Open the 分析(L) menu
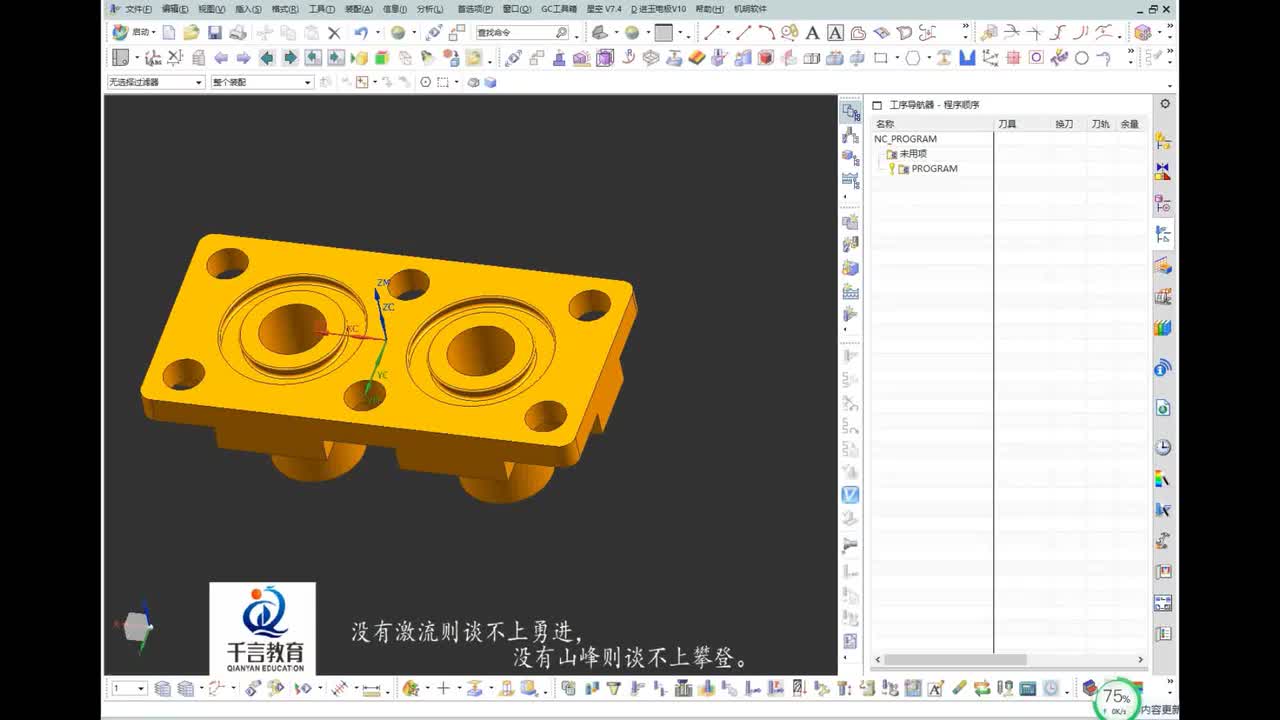This screenshot has height=720, width=1280. [430, 9]
